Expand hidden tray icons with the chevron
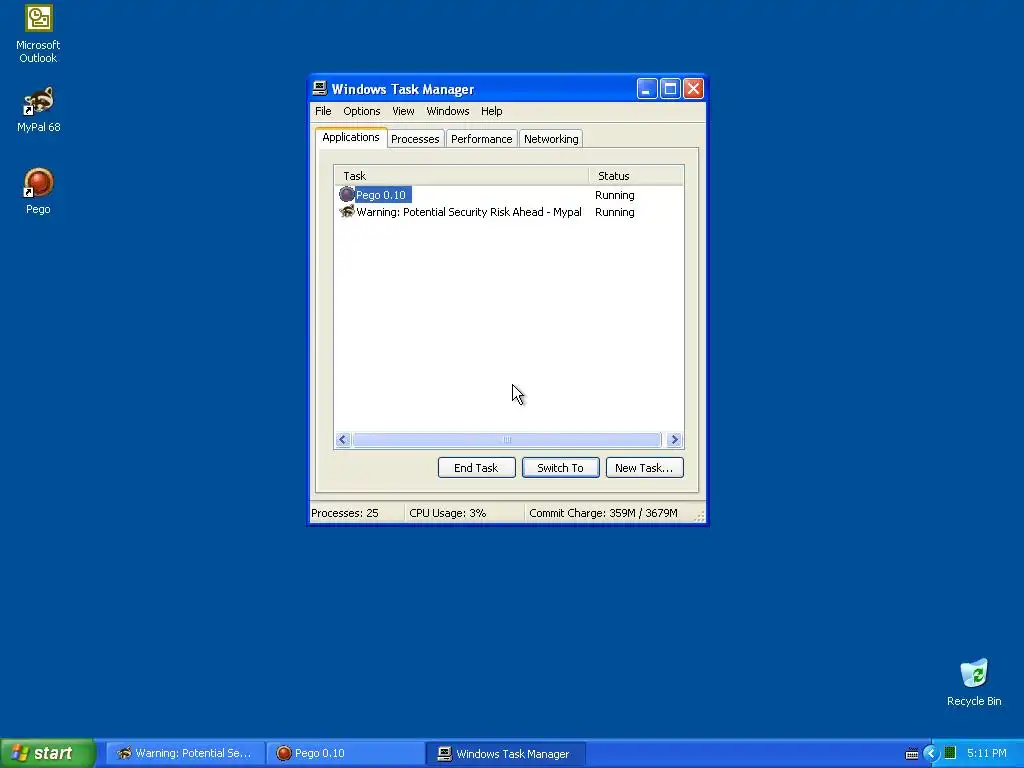The width and height of the screenshot is (1024, 768). 931,754
